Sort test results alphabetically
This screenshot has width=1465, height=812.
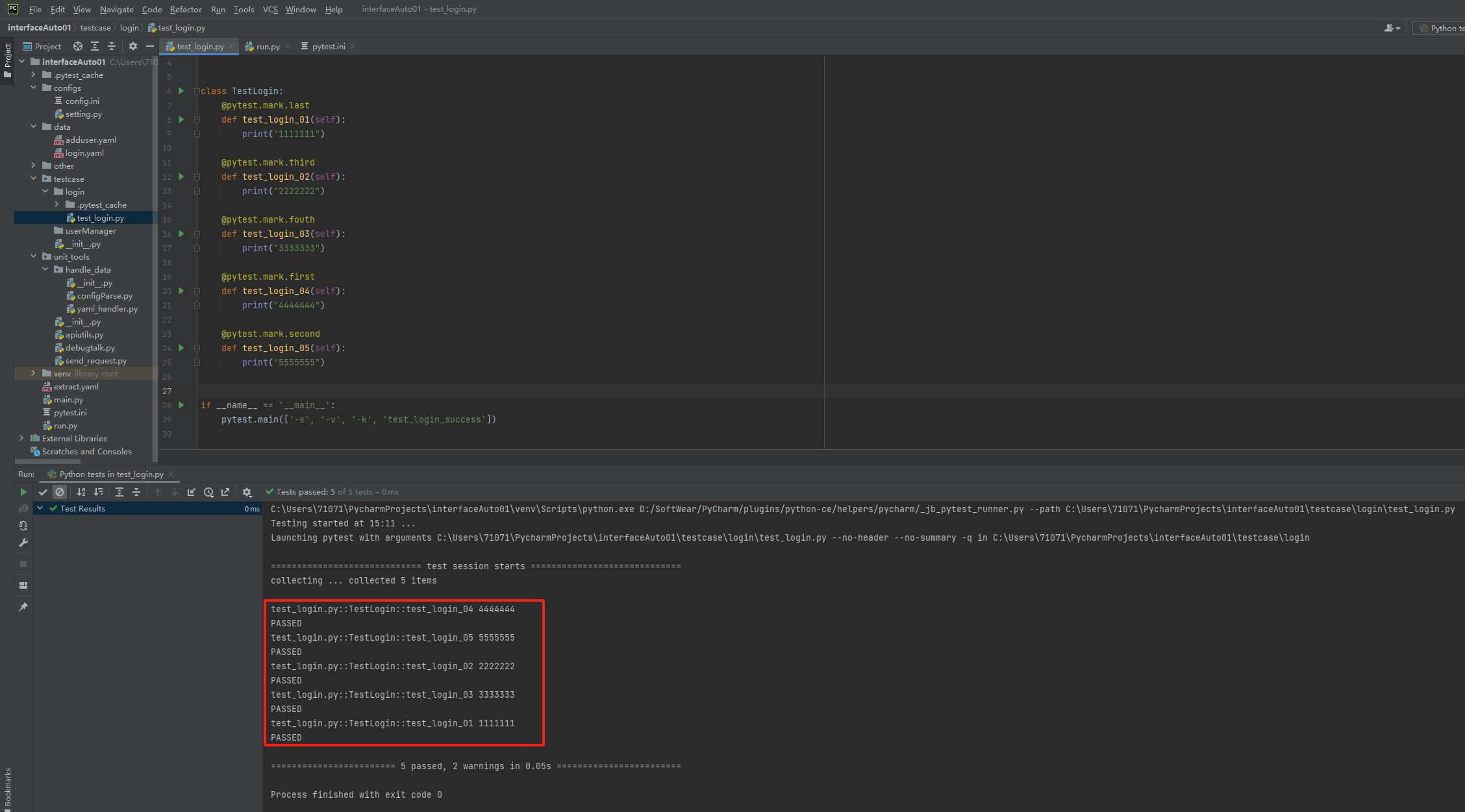click(81, 493)
